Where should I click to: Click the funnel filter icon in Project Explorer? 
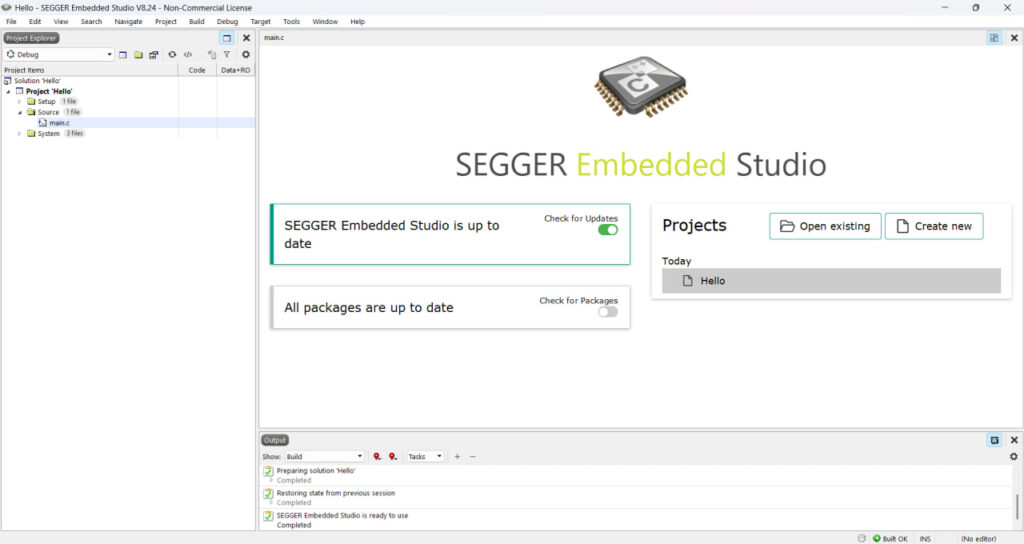(x=227, y=55)
